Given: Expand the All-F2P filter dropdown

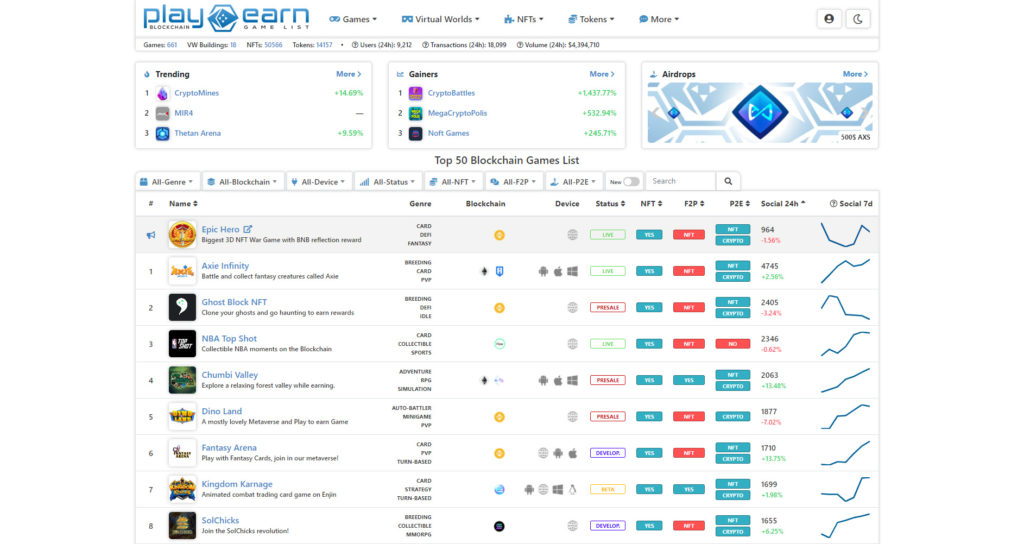Looking at the screenshot, I should [513, 182].
